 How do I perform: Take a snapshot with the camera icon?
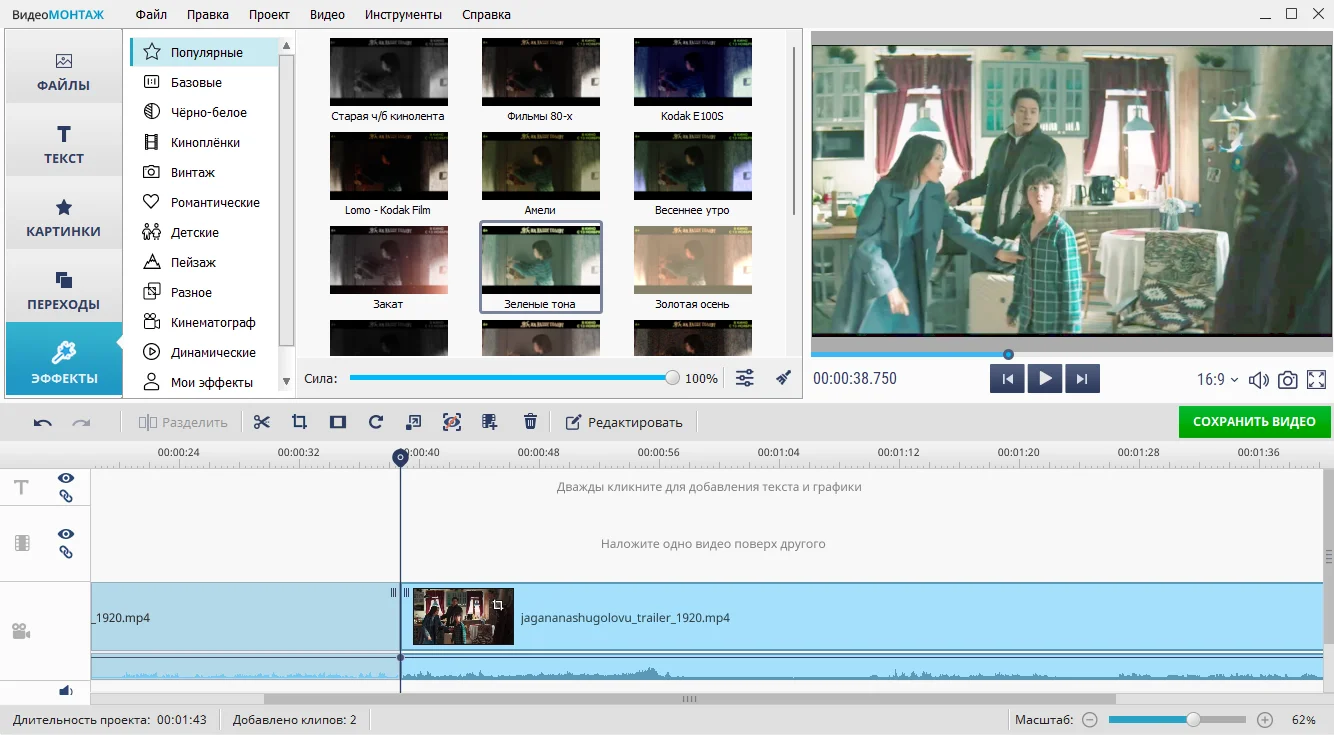coord(1288,380)
